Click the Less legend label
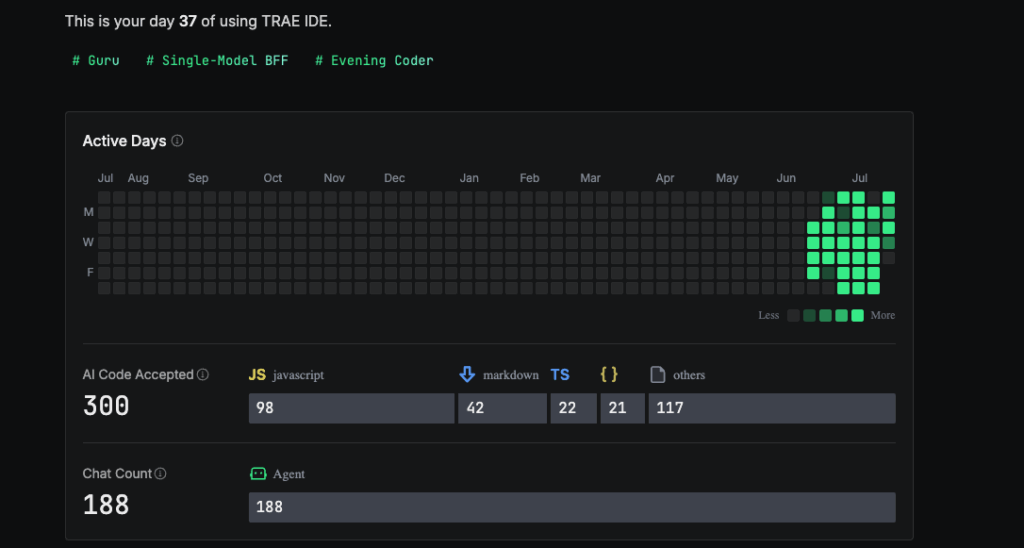1024x548 pixels. pos(769,315)
